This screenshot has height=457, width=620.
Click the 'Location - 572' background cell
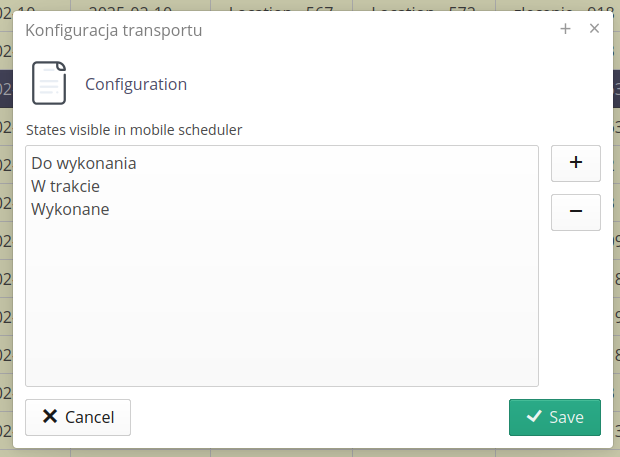click(x=423, y=6)
